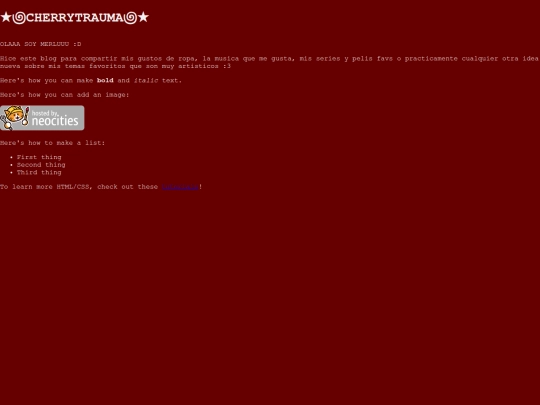Click the bold word 'bold'
Image resolution: width=540 pixels, height=405 pixels.
point(105,81)
